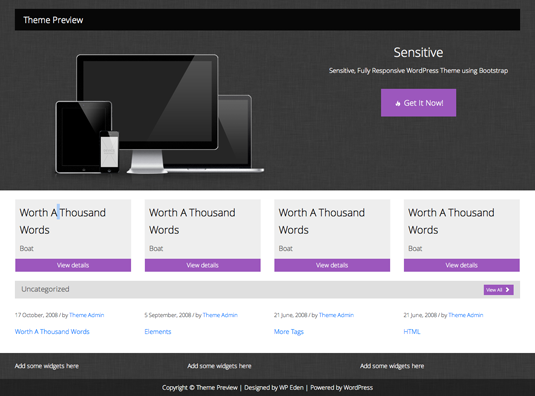Viewport: 535px width, 396px height.
Task: Click the WP Eden footer link
Action: point(291,387)
